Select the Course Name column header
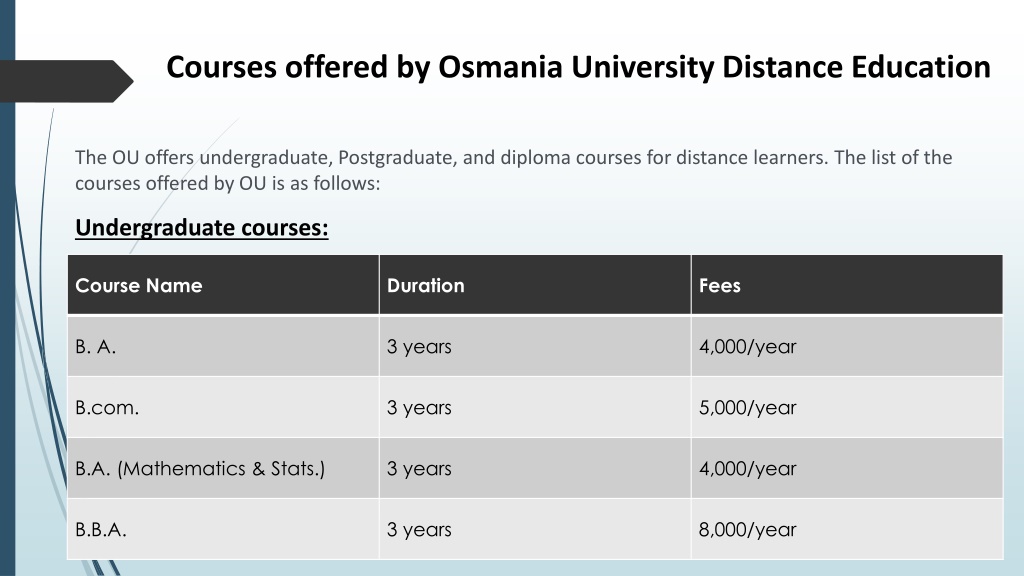Viewport: 1024px width, 576px height. point(223,285)
